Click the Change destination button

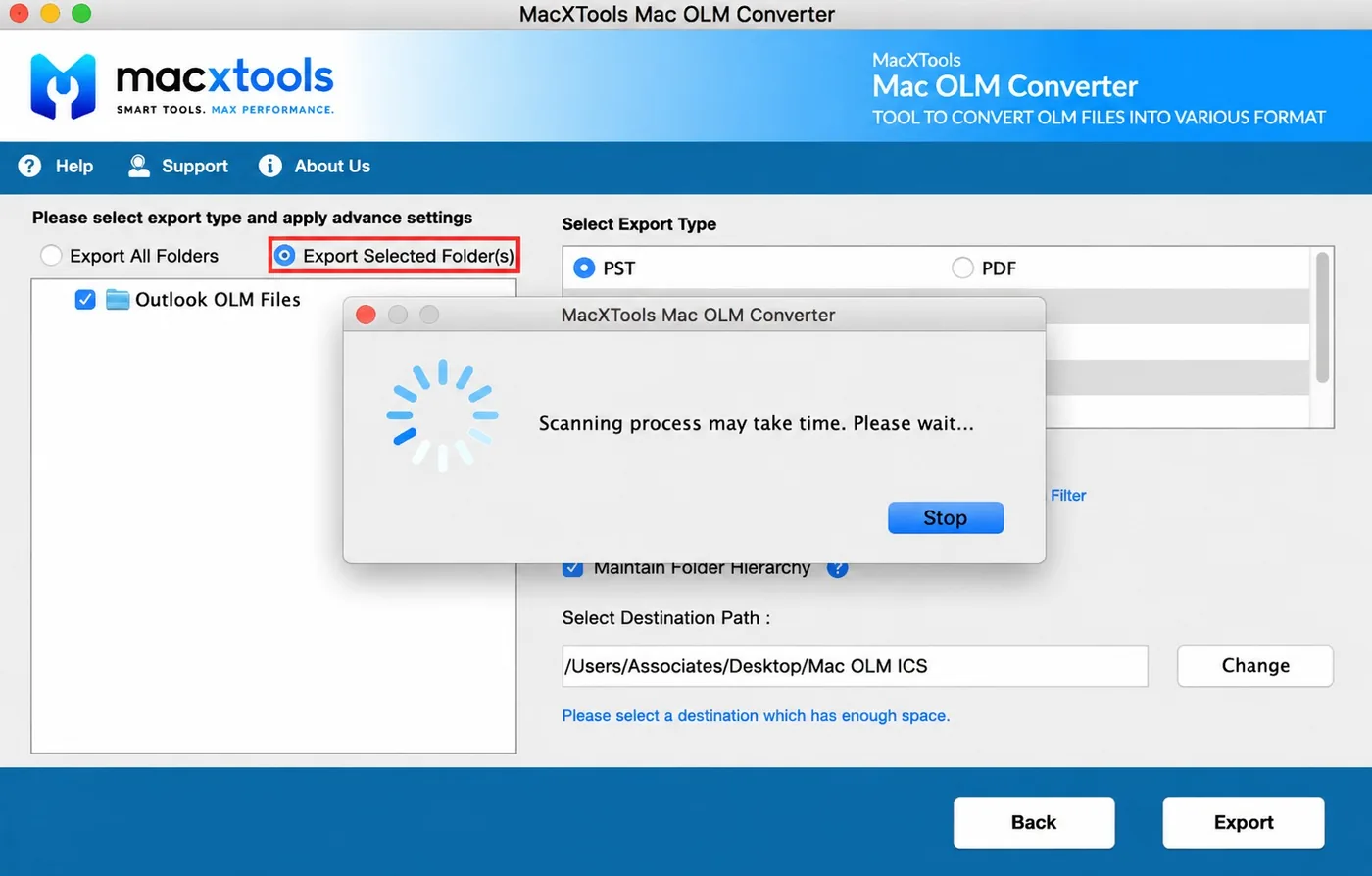pyautogui.click(x=1255, y=665)
